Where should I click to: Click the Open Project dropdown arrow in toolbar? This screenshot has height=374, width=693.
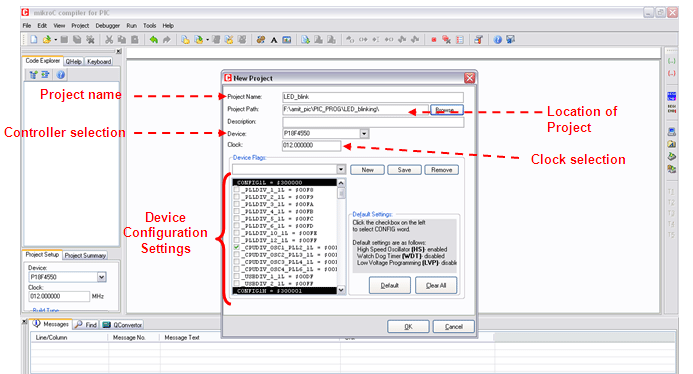tap(207, 40)
